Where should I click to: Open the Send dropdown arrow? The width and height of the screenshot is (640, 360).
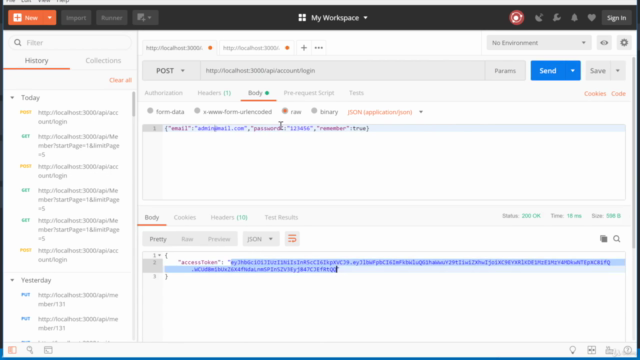573,71
